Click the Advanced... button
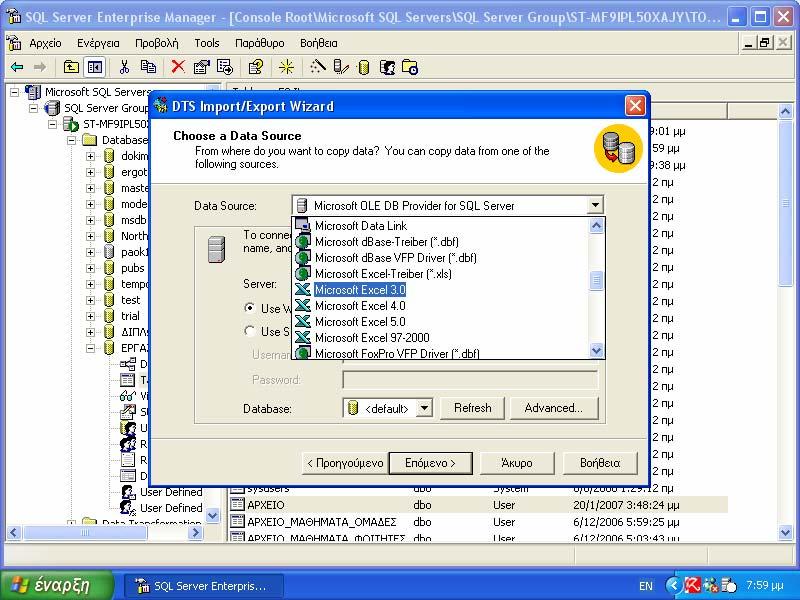 coord(554,408)
